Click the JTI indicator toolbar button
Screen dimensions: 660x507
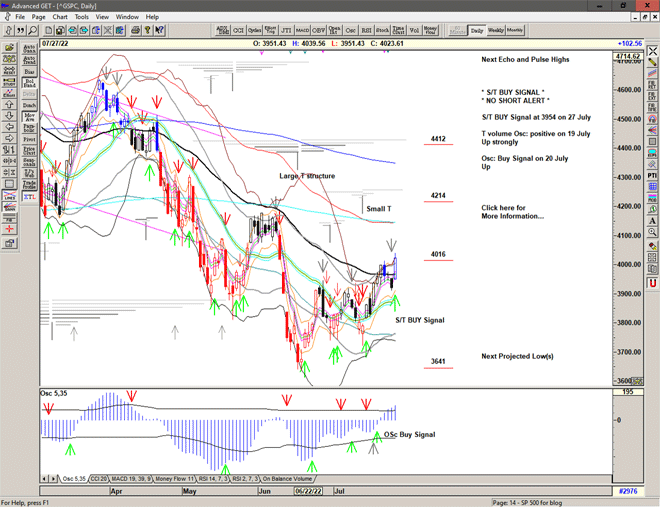coord(288,31)
